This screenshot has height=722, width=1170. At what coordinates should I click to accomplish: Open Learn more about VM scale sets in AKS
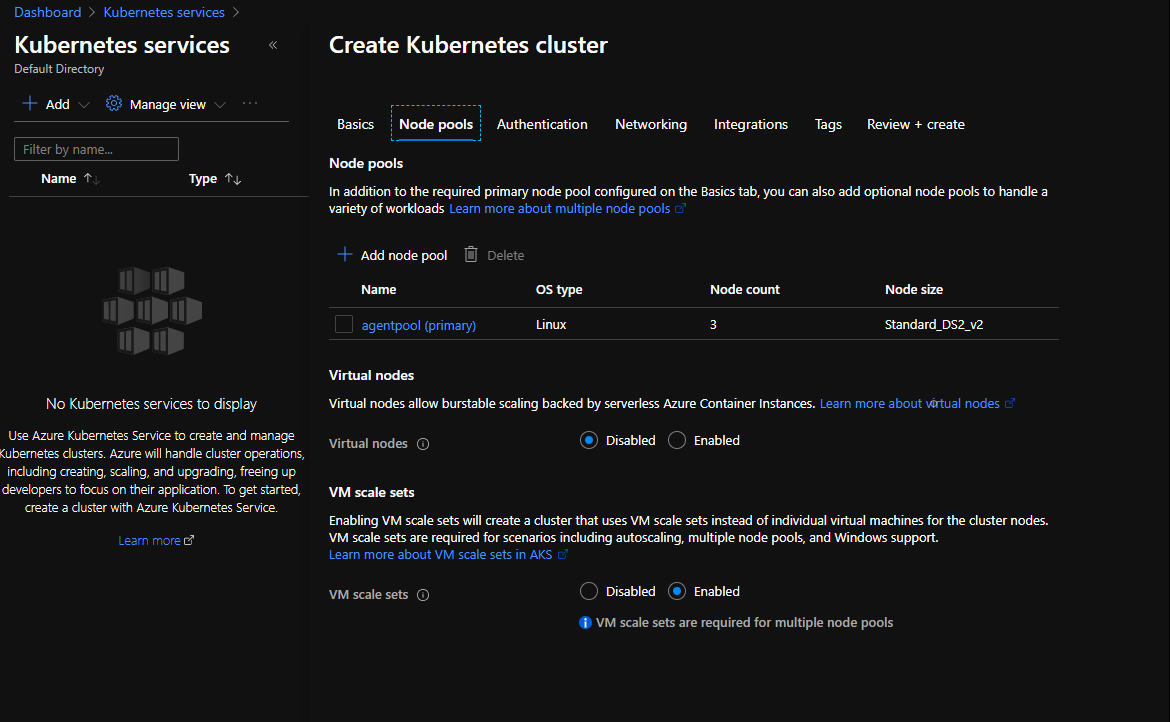440,554
